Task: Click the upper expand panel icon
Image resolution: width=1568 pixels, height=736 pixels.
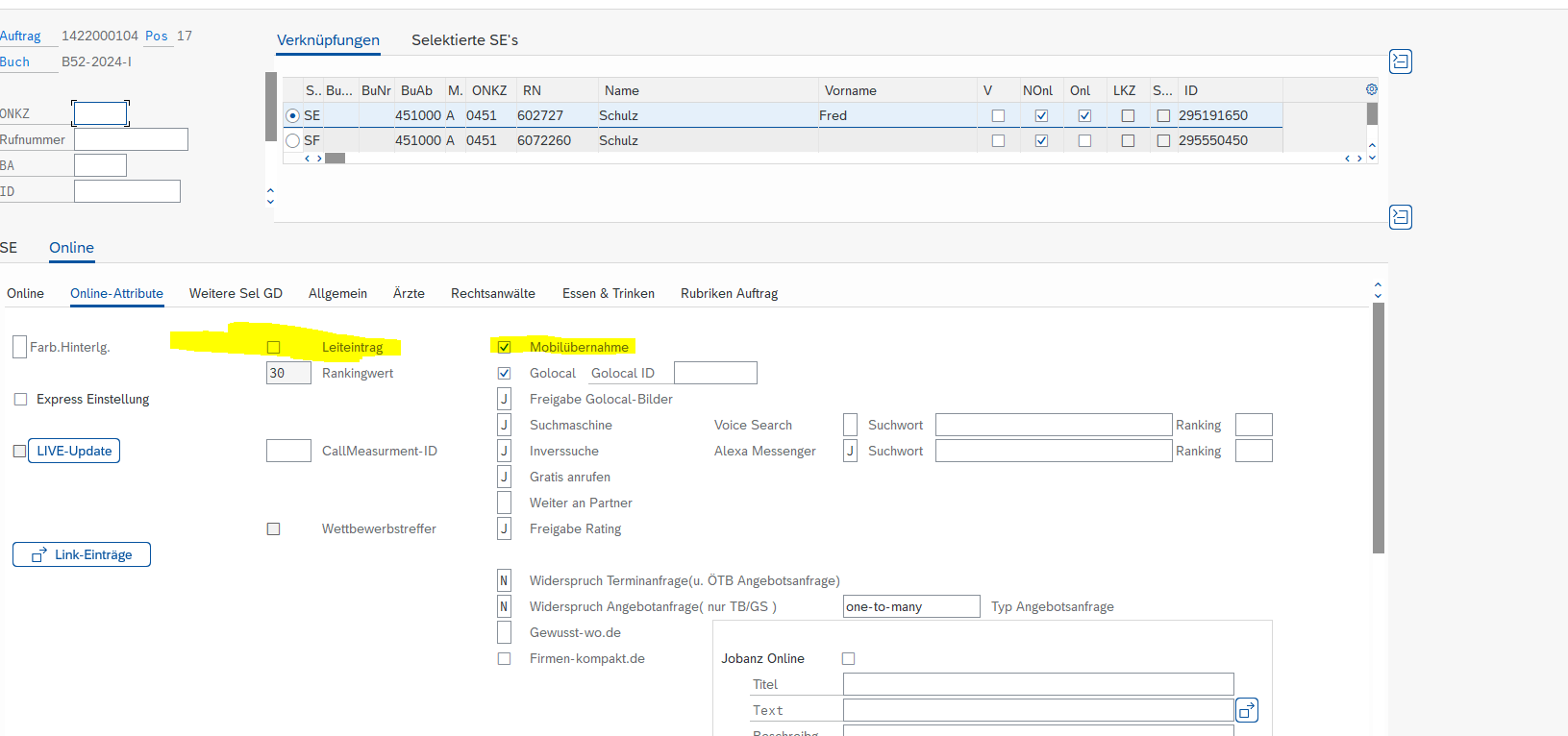Action: 1401,61
